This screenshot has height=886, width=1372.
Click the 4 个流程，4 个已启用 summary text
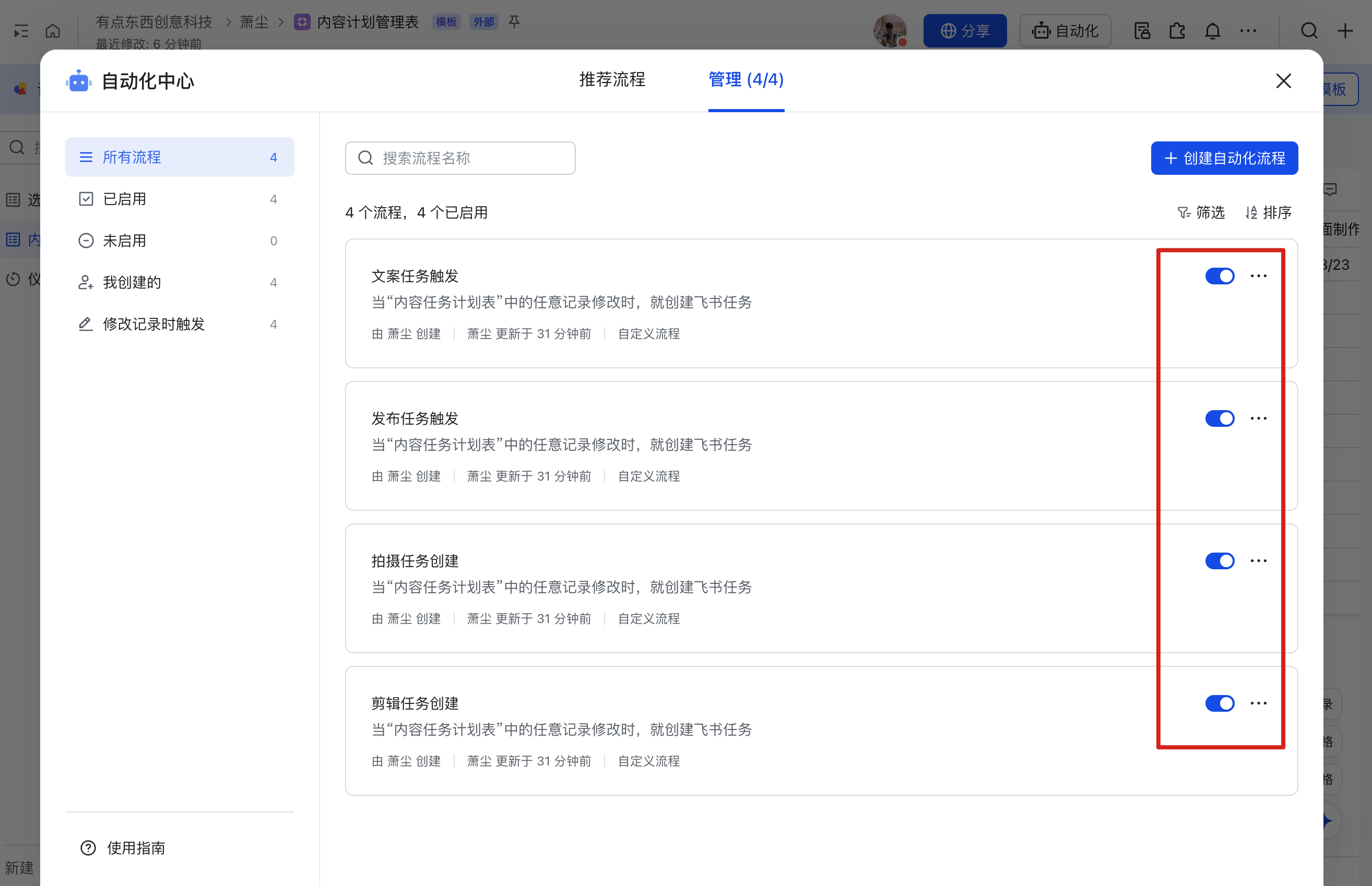pos(416,213)
